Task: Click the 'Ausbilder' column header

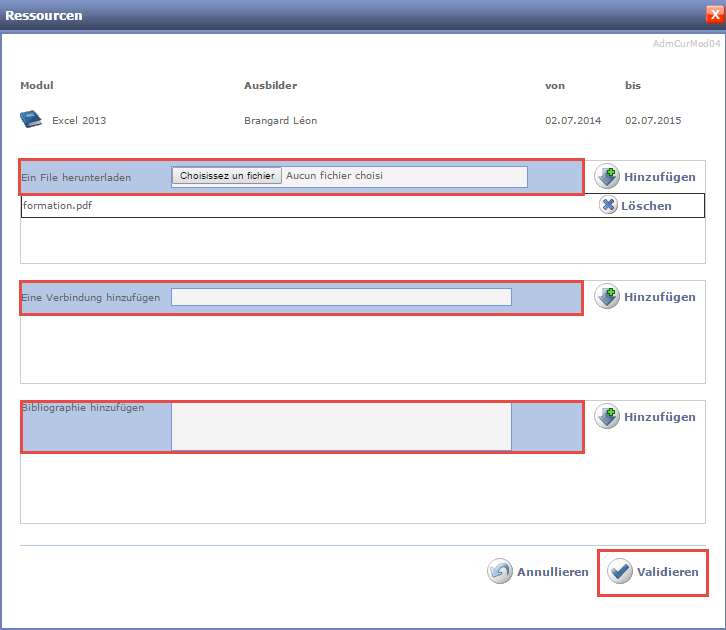Action: point(270,86)
